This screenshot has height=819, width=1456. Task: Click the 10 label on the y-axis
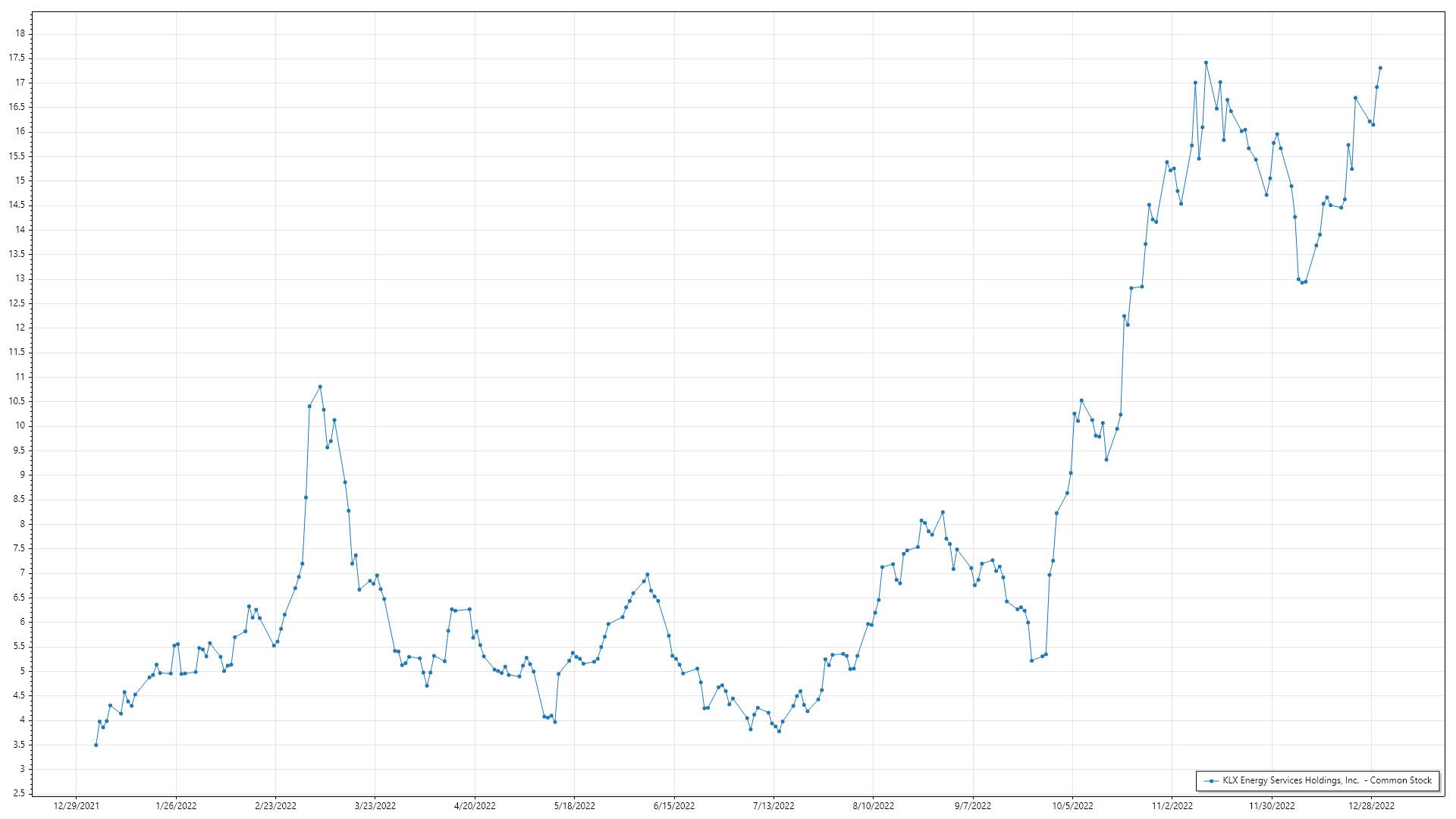(20, 426)
